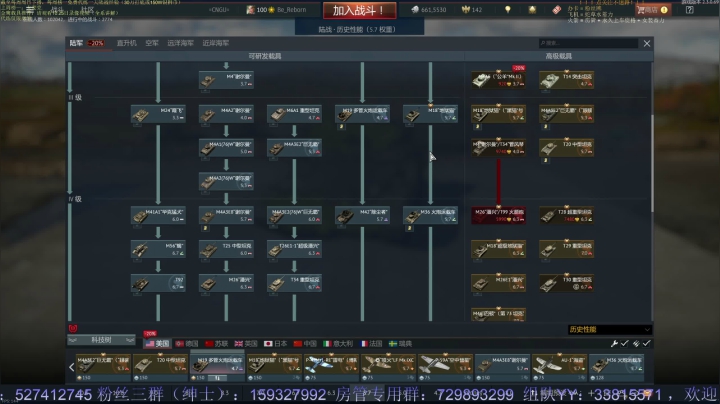
Task: Select the premium T14 assault tank card
Action: [566, 80]
